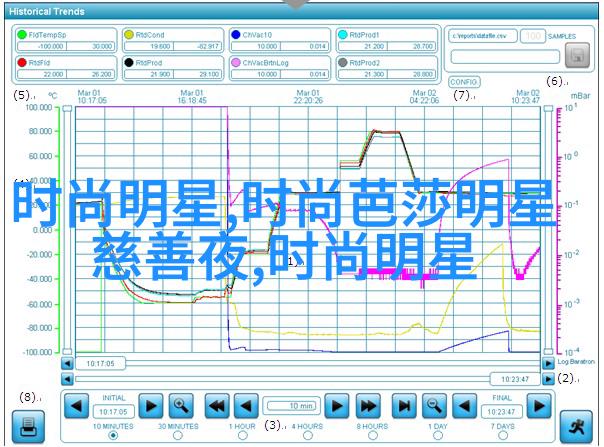Click RtdProd2 value 21.300
604x447 pixels.
point(363,74)
